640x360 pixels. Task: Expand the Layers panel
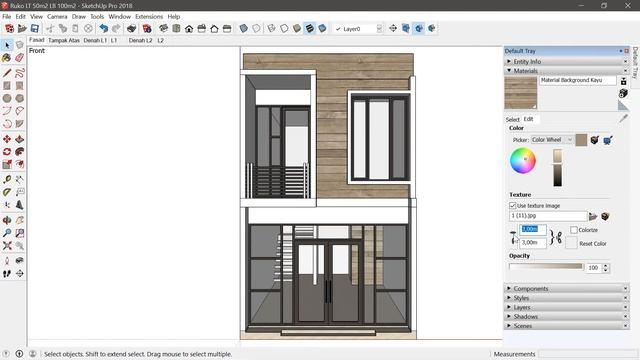[x=509, y=307]
